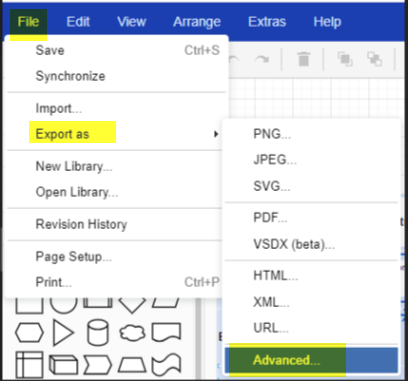Select the triangle shape in the palette
The width and height of the screenshot is (408, 381).
(63, 332)
